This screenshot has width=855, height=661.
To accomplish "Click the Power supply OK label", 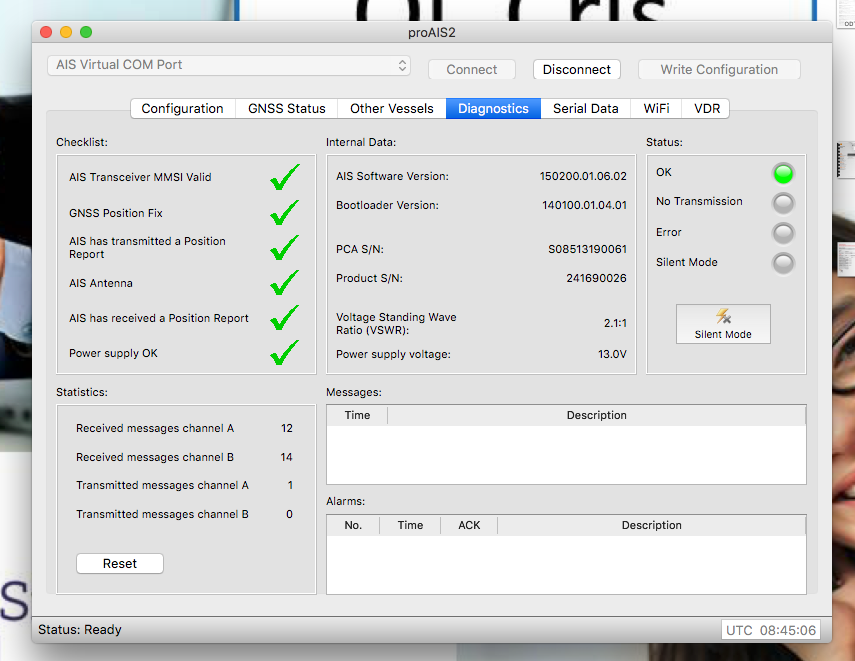I will pos(113,353).
